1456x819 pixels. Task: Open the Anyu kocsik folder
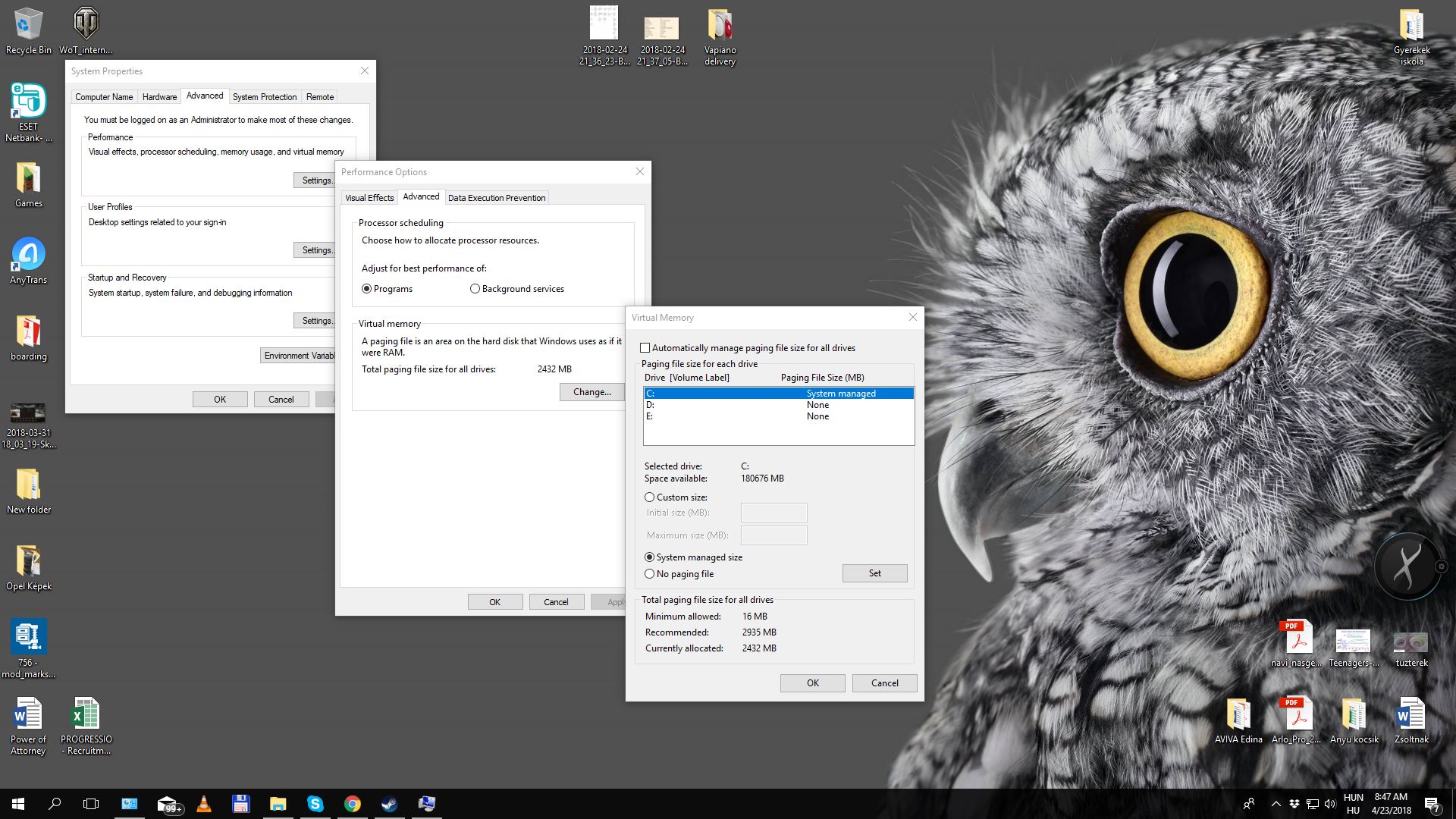1354,720
